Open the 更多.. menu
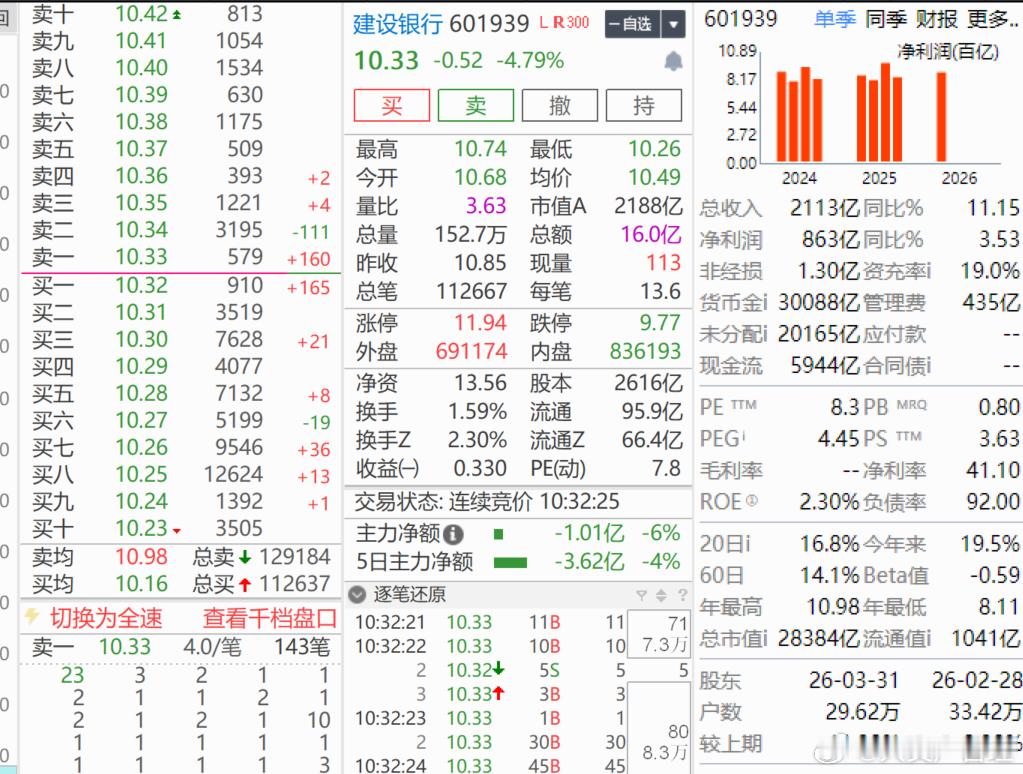 [992, 19]
